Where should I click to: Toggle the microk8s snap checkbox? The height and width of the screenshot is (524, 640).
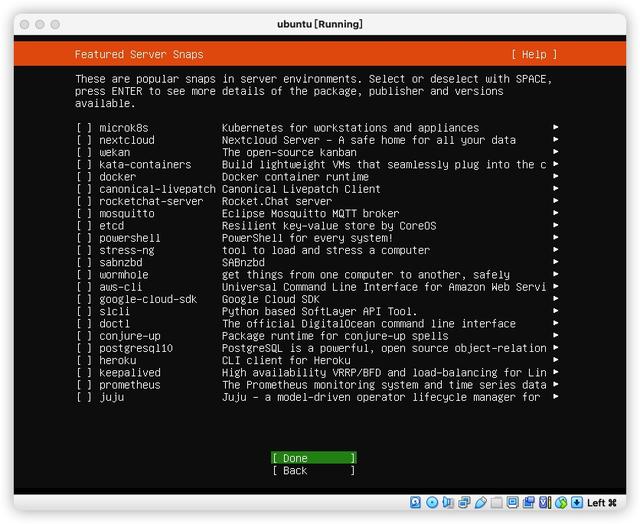click(84, 128)
